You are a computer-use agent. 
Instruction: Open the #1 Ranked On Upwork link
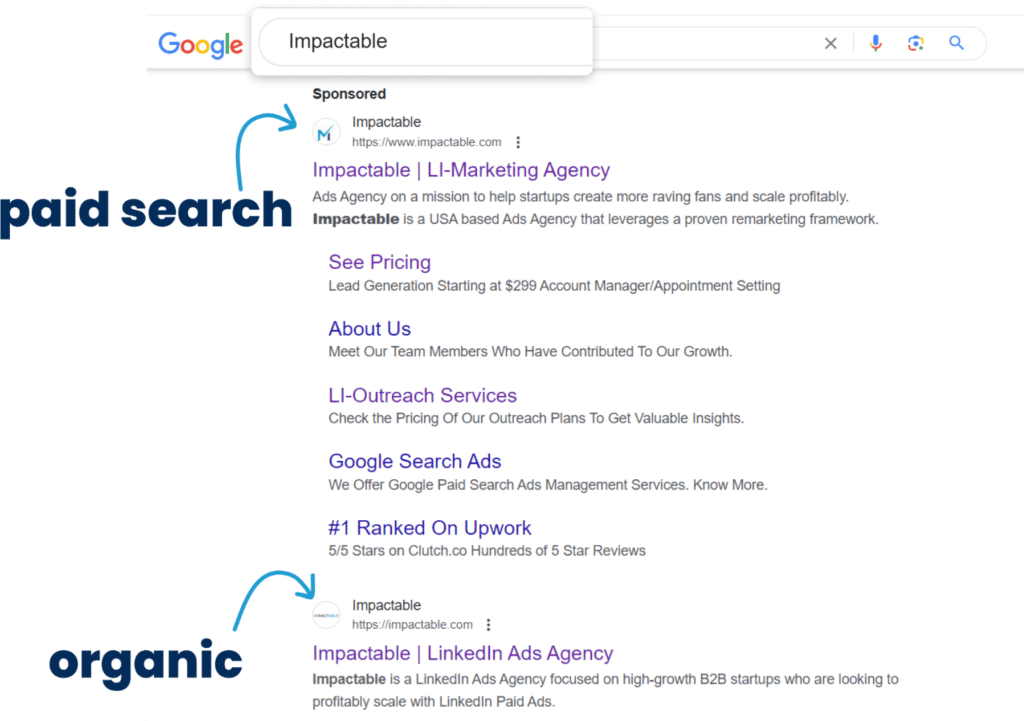(x=429, y=528)
